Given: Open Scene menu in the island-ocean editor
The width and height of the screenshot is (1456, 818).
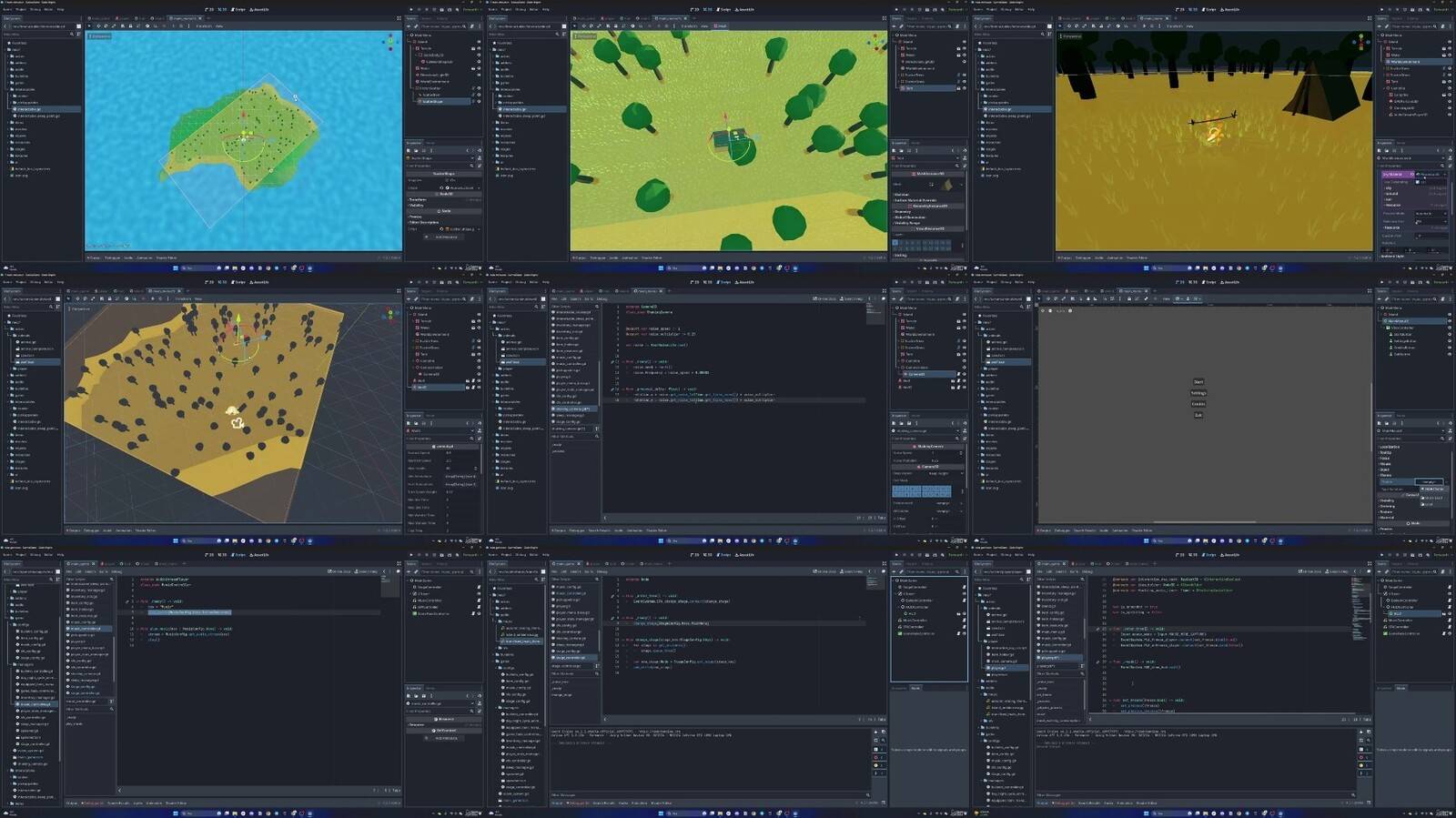Looking at the screenshot, I should pos(6,9).
